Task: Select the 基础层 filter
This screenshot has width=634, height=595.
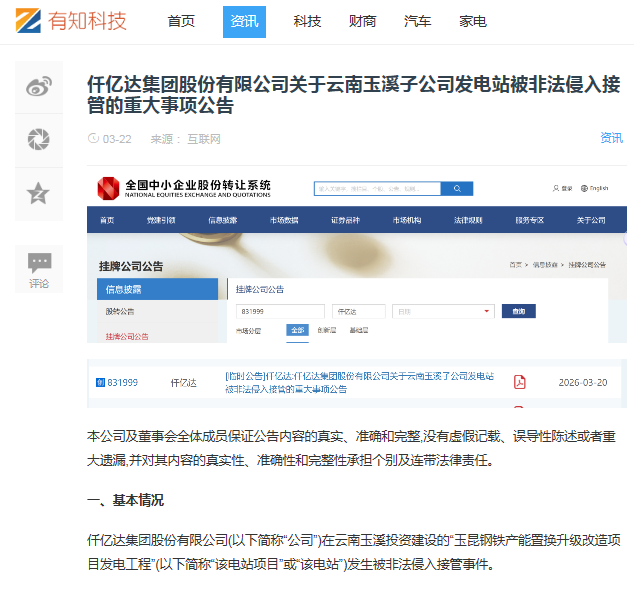Action: pyautogui.click(x=359, y=330)
